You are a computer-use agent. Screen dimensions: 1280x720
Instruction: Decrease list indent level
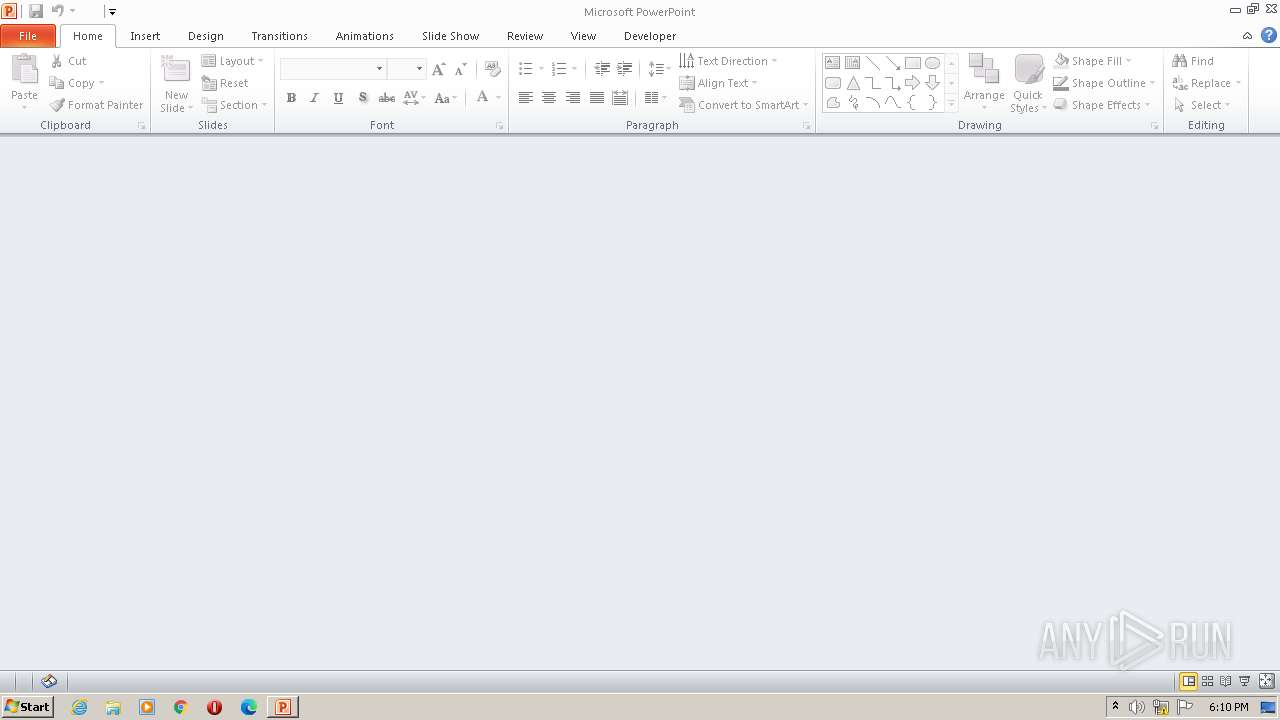click(602, 69)
